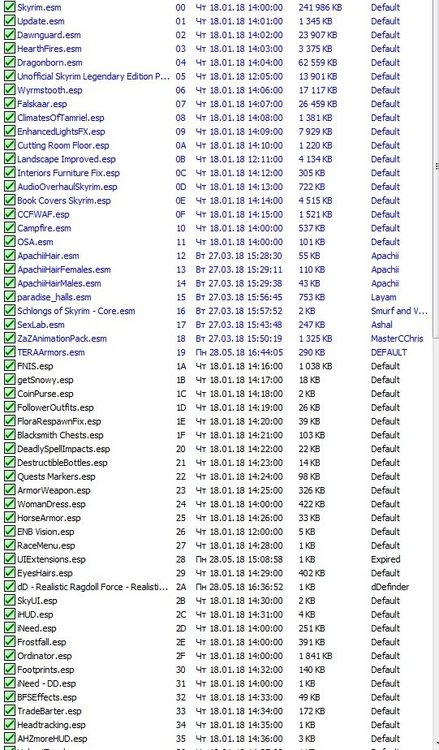Click Blacksmith Chests.esp name

coord(60,435)
